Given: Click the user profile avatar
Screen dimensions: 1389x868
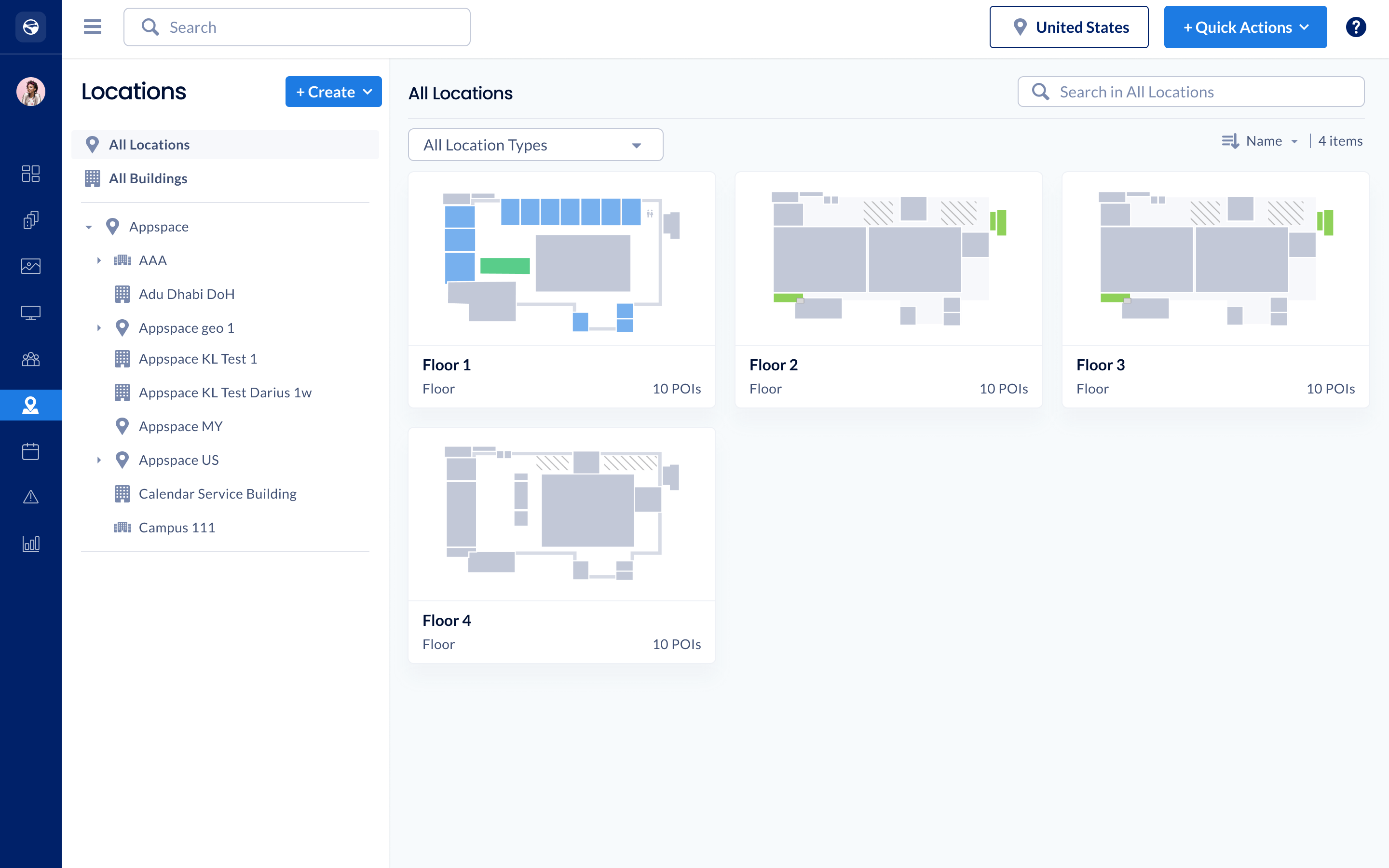Looking at the screenshot, I should [x=30, y=92].
